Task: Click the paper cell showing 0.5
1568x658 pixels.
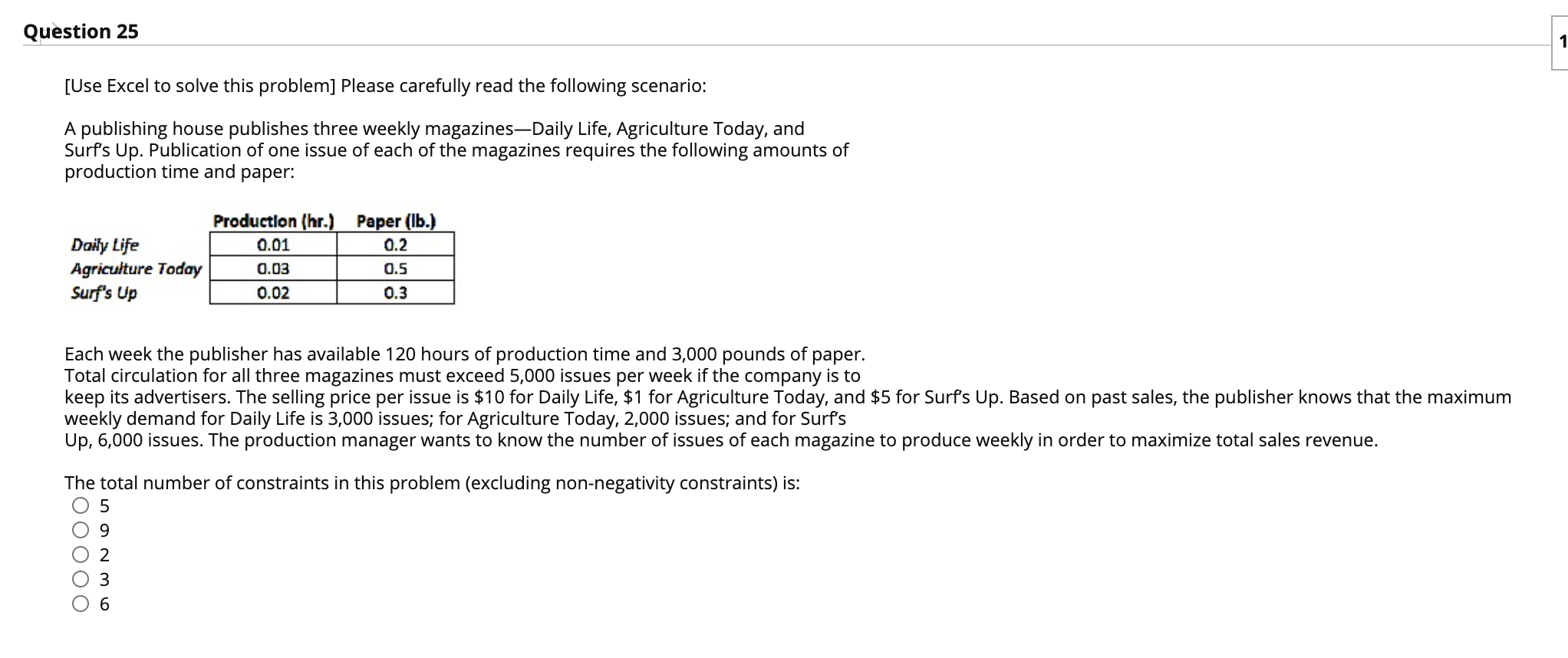Action: coord(396,269)
